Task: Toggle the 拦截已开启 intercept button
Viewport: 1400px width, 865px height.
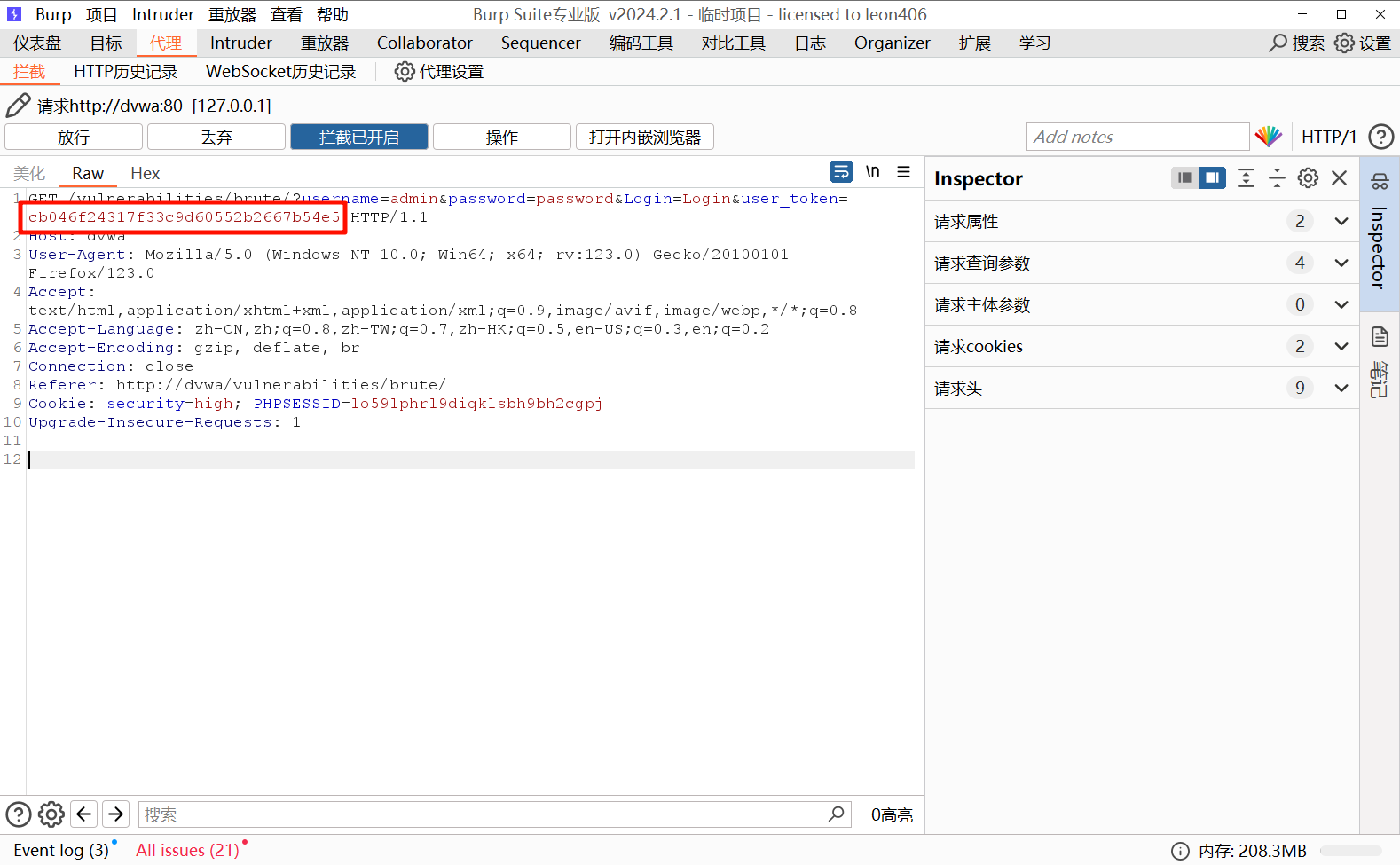Action: [359, 137]
